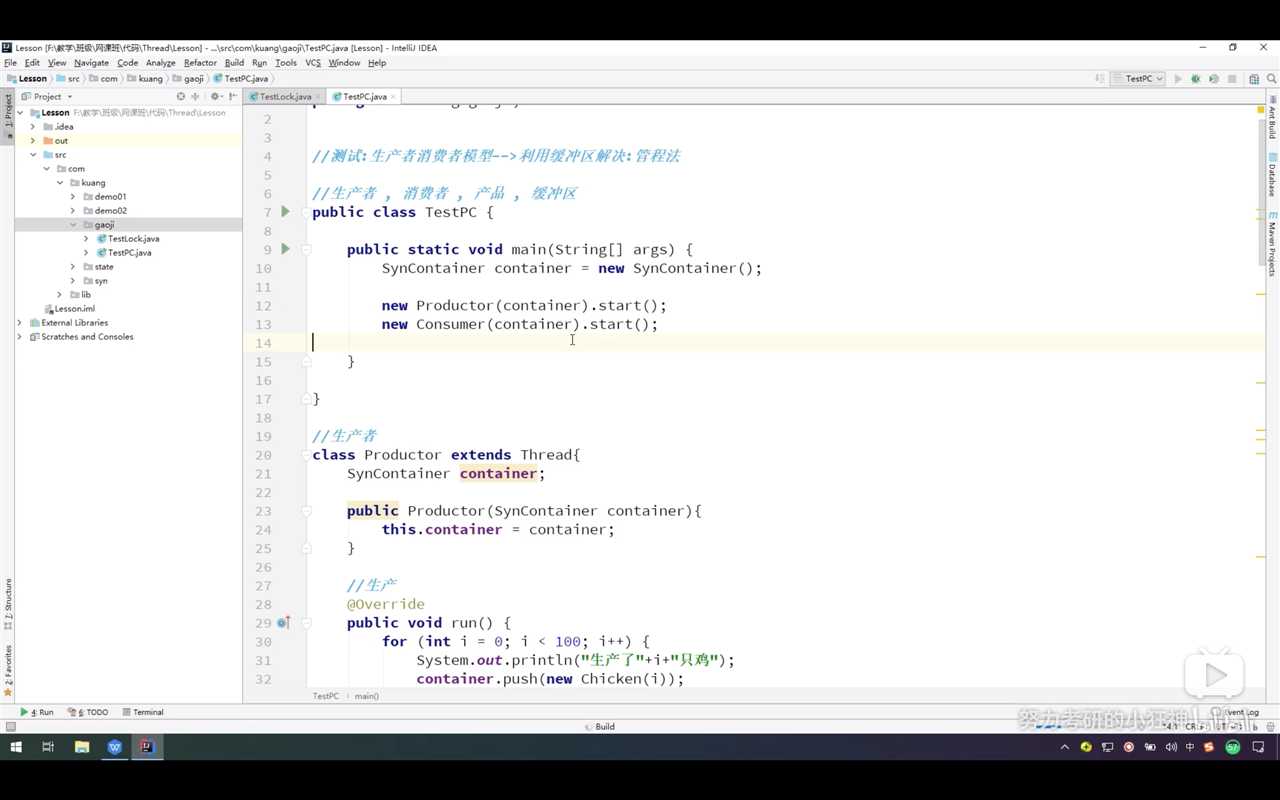Open the Favorites tool window stripe
The width and height of the screenshot is (1280, 800).
tap(8, 670)
